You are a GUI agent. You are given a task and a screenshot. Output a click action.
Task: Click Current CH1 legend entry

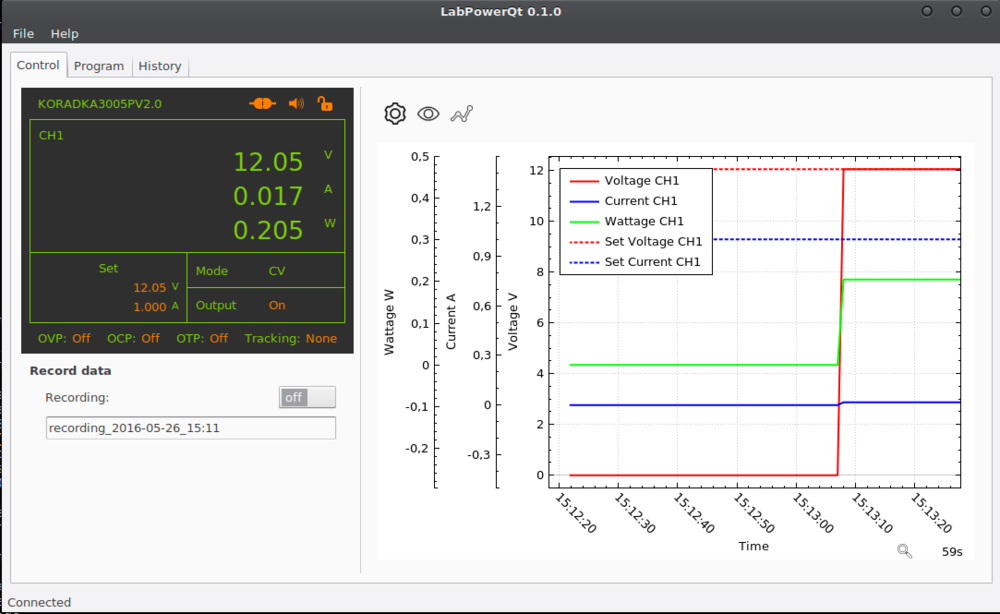click(x=623, y=201)
